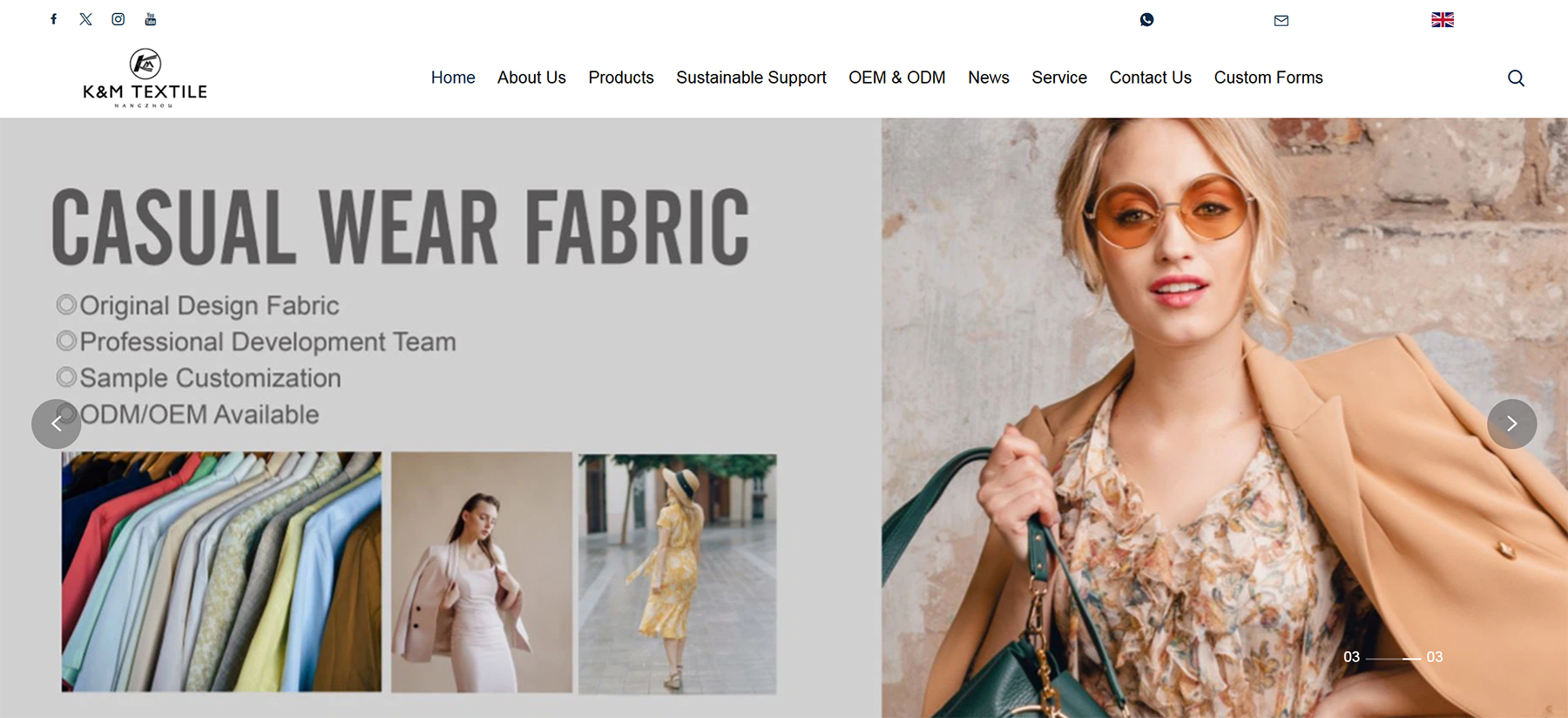Screen dimensions: 1568x718
Task: Navigate to Sustainable Support page
Action: point(751,78)
